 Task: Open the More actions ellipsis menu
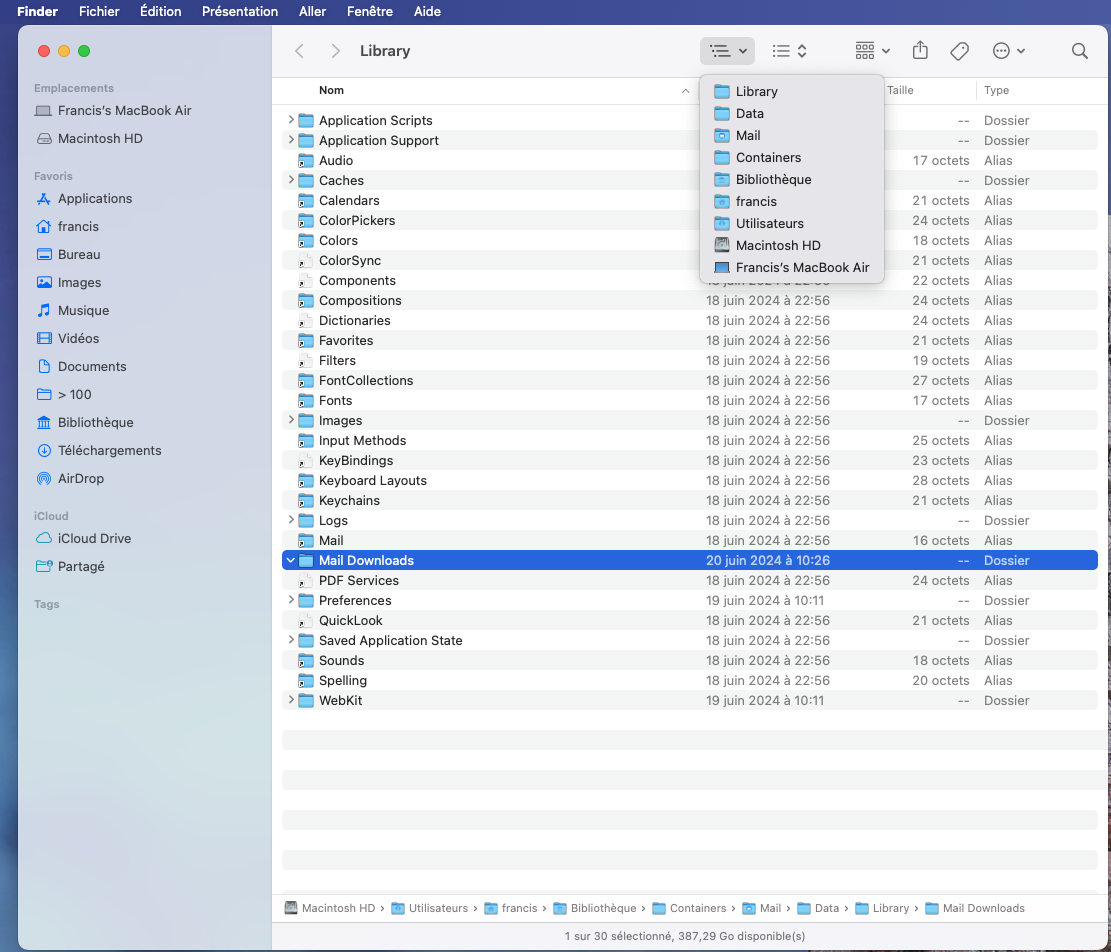(x=1008, y=51)
